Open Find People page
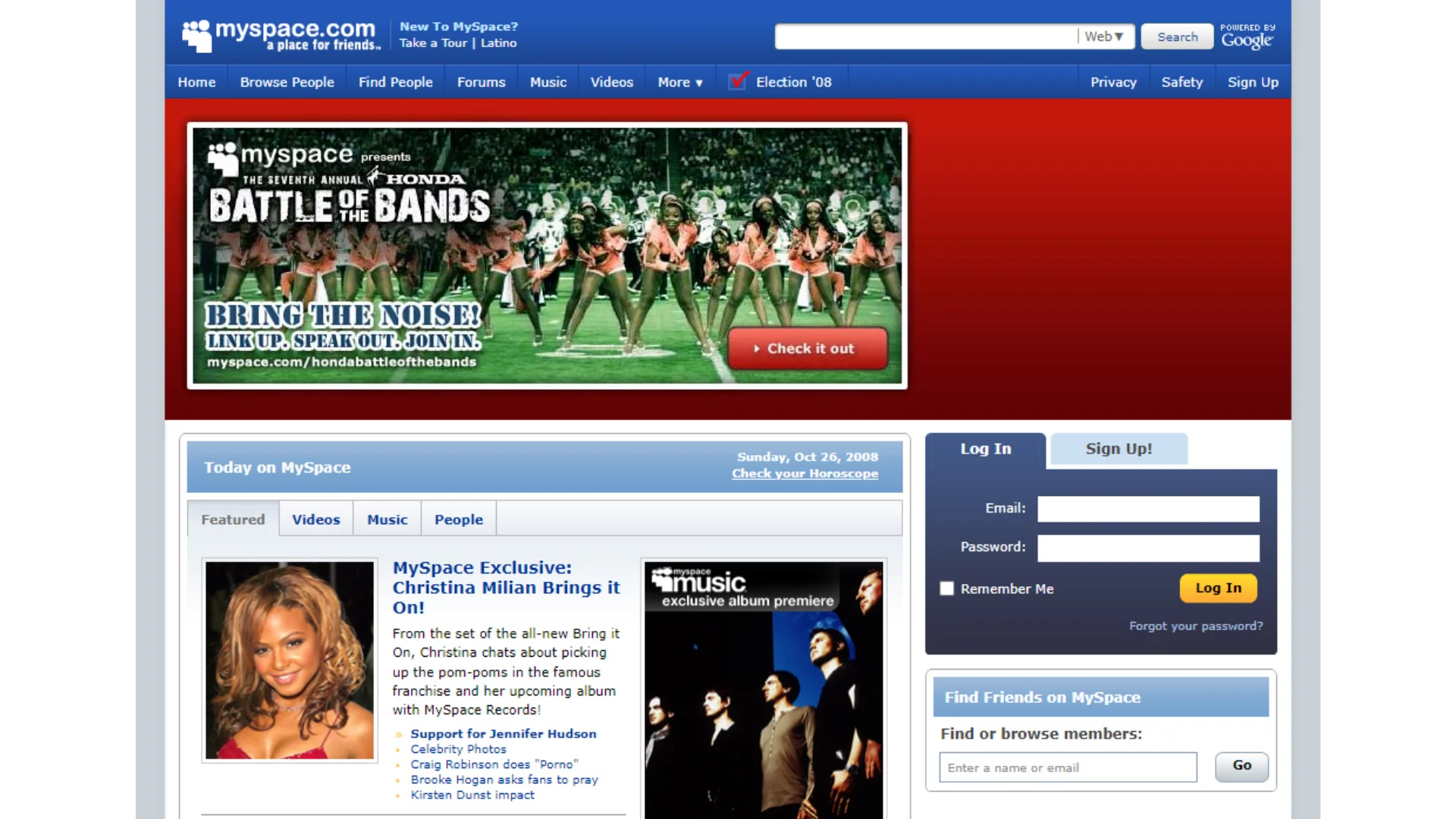Viewport: 1456px width, 819px height. (x=395, y=82)
